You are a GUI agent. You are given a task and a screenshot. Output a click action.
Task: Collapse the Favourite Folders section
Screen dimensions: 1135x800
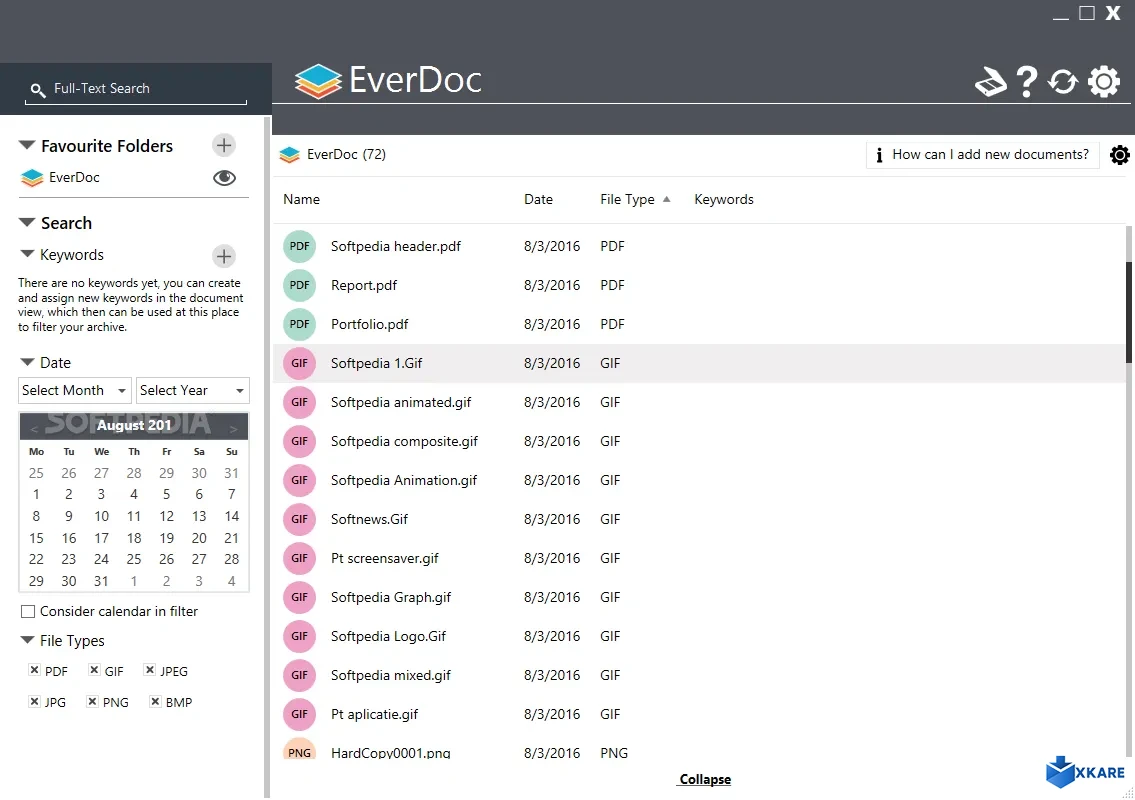[27, 146]
